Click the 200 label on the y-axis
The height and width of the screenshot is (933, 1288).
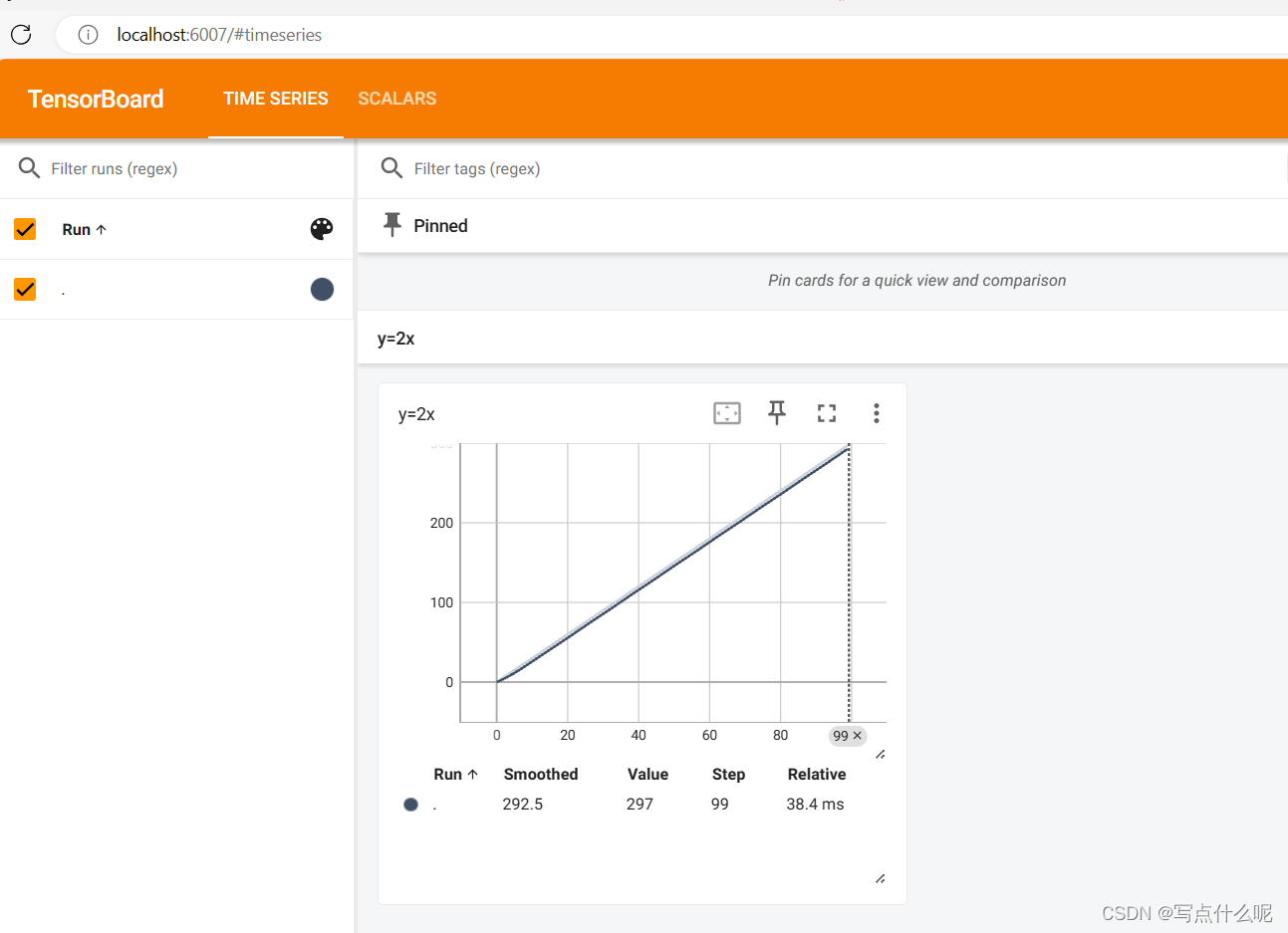click(x=441, y=523)
